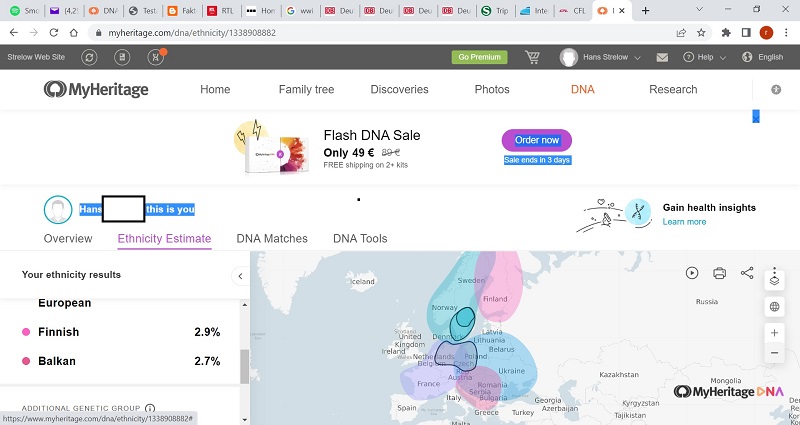
Task: Click the globe view icon on map
Action: click(774, 307)
